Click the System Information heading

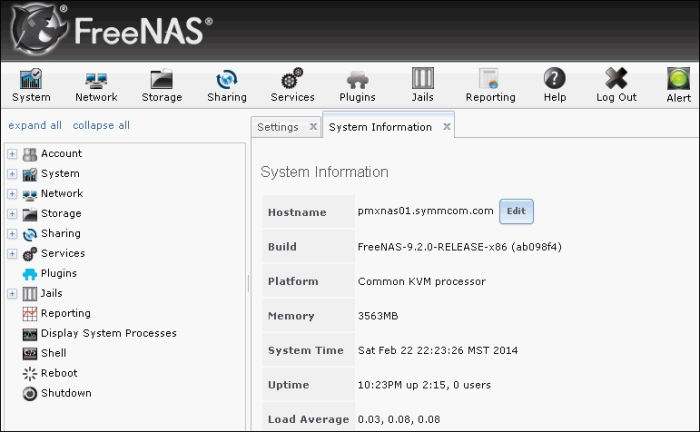[325, 172]
